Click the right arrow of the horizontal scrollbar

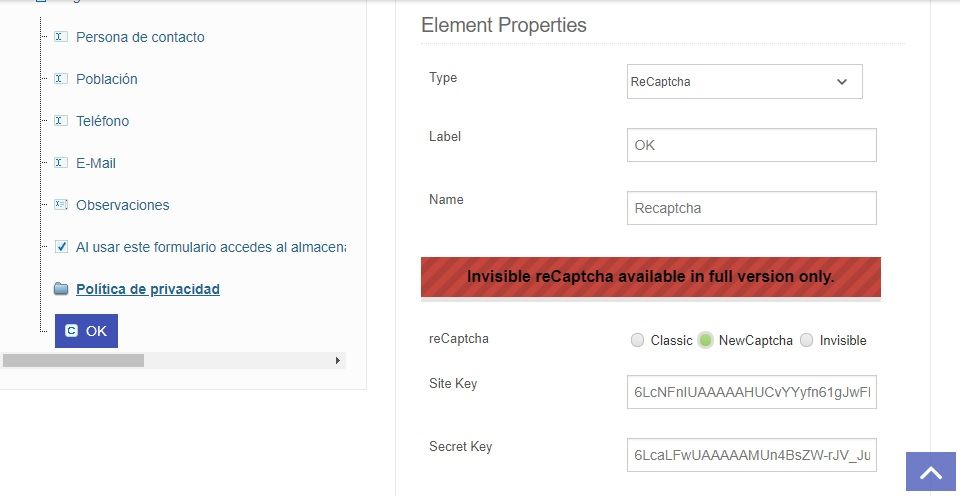tap(337, 361)
